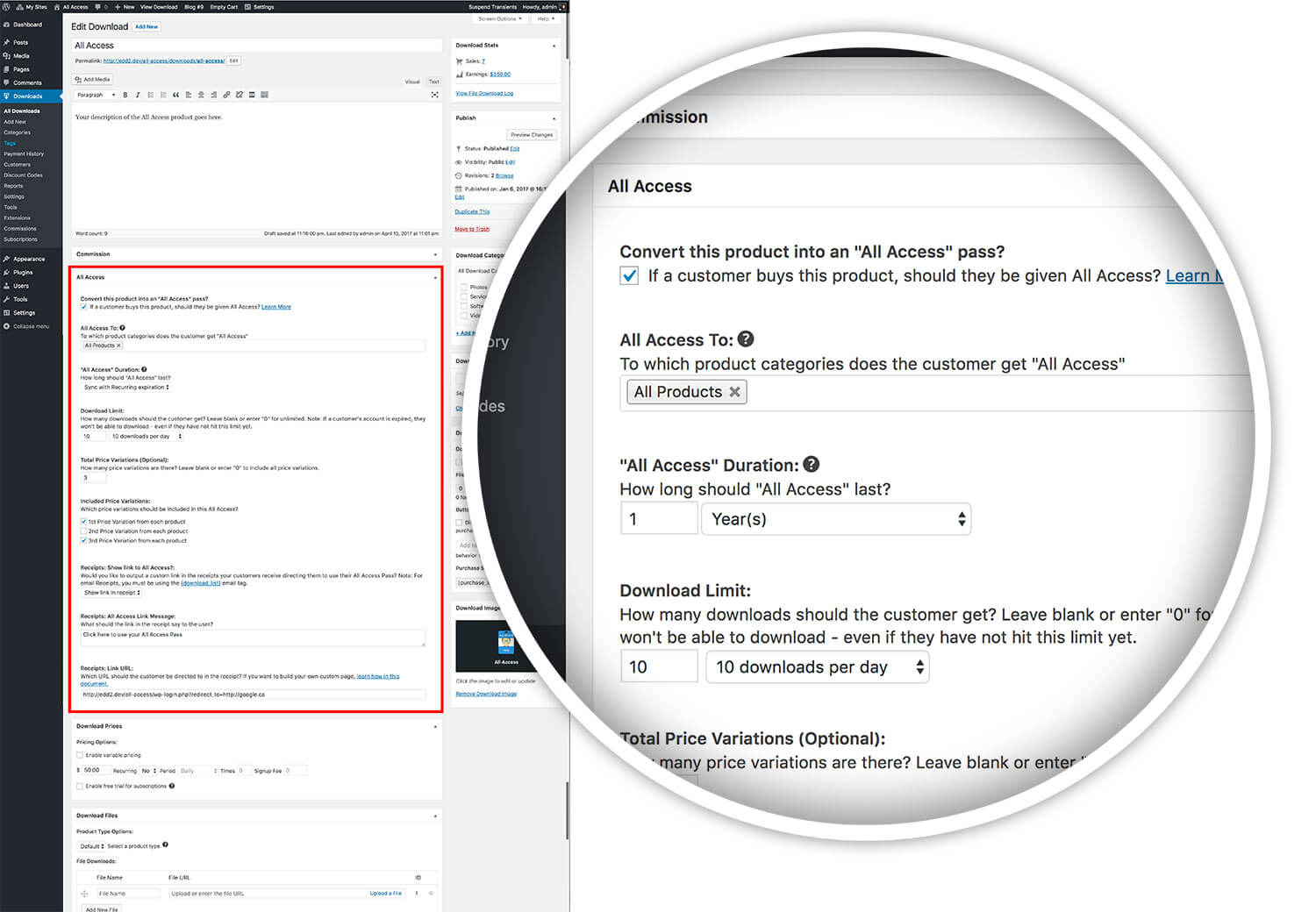
Task: Open the 10 downloads per day dropdown in the magnified view
Action: 818,667
